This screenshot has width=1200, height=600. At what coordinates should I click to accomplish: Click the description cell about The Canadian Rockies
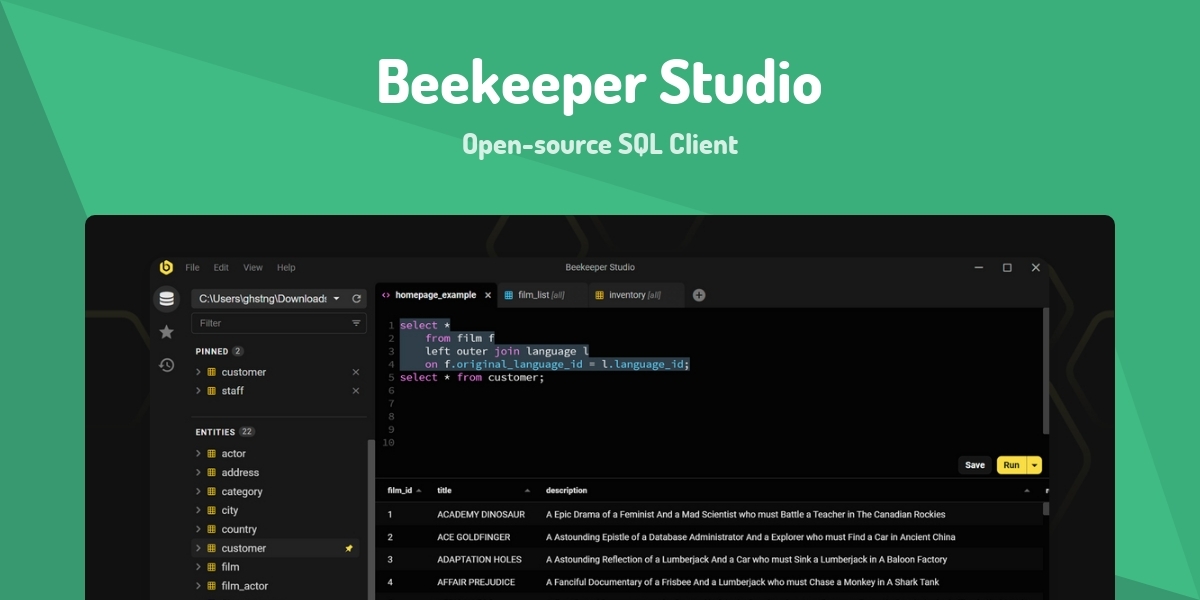(745, 515)
